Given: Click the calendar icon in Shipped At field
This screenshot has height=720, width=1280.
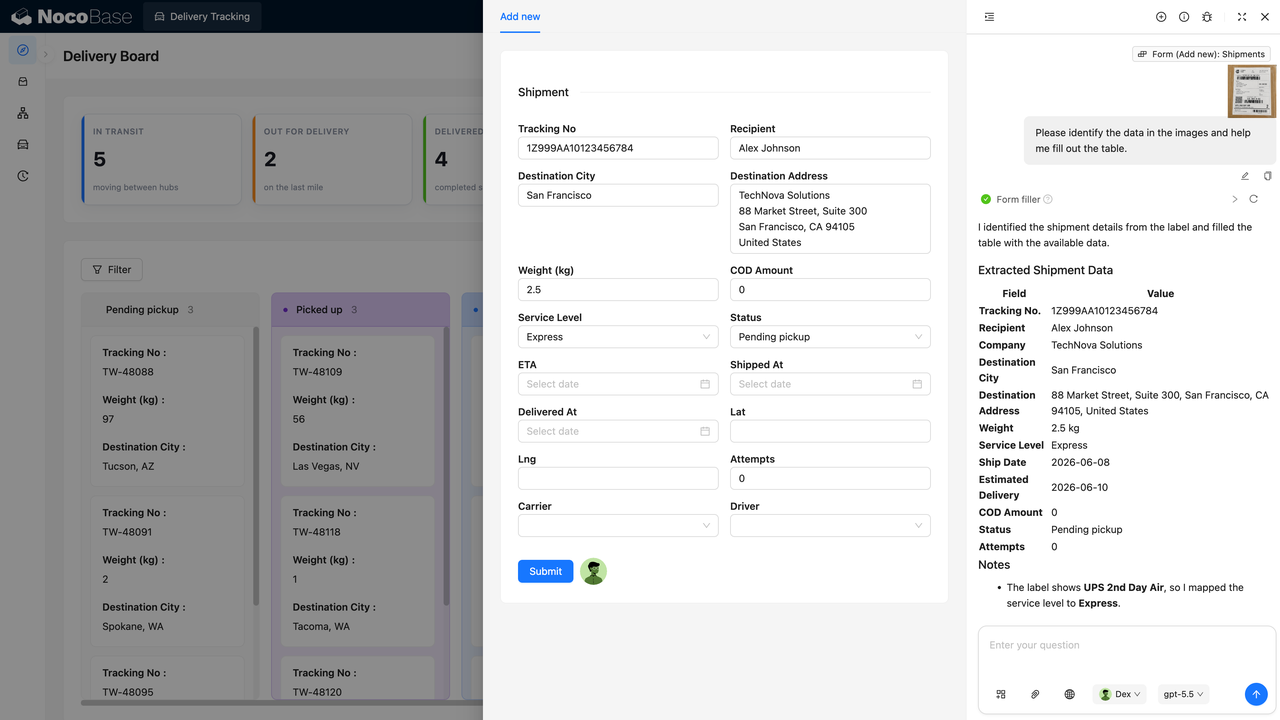Looking at the screenshot, I should (917, 384).
